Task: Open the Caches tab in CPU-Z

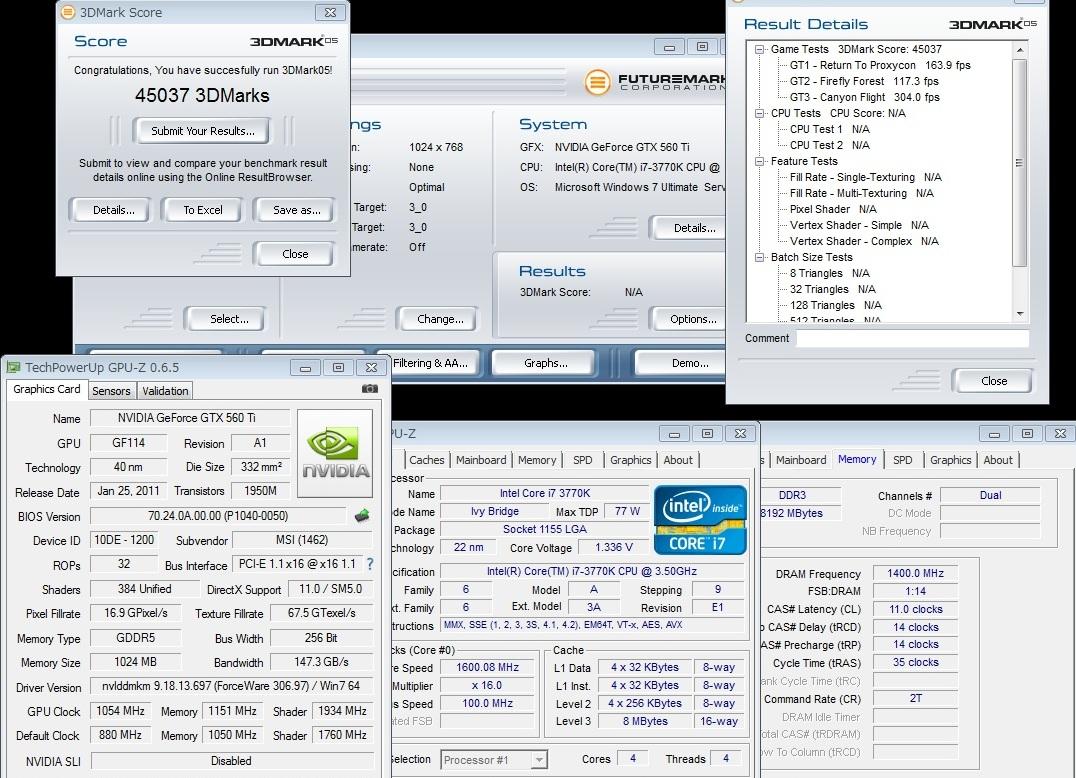Action: [x=427, y=460]
